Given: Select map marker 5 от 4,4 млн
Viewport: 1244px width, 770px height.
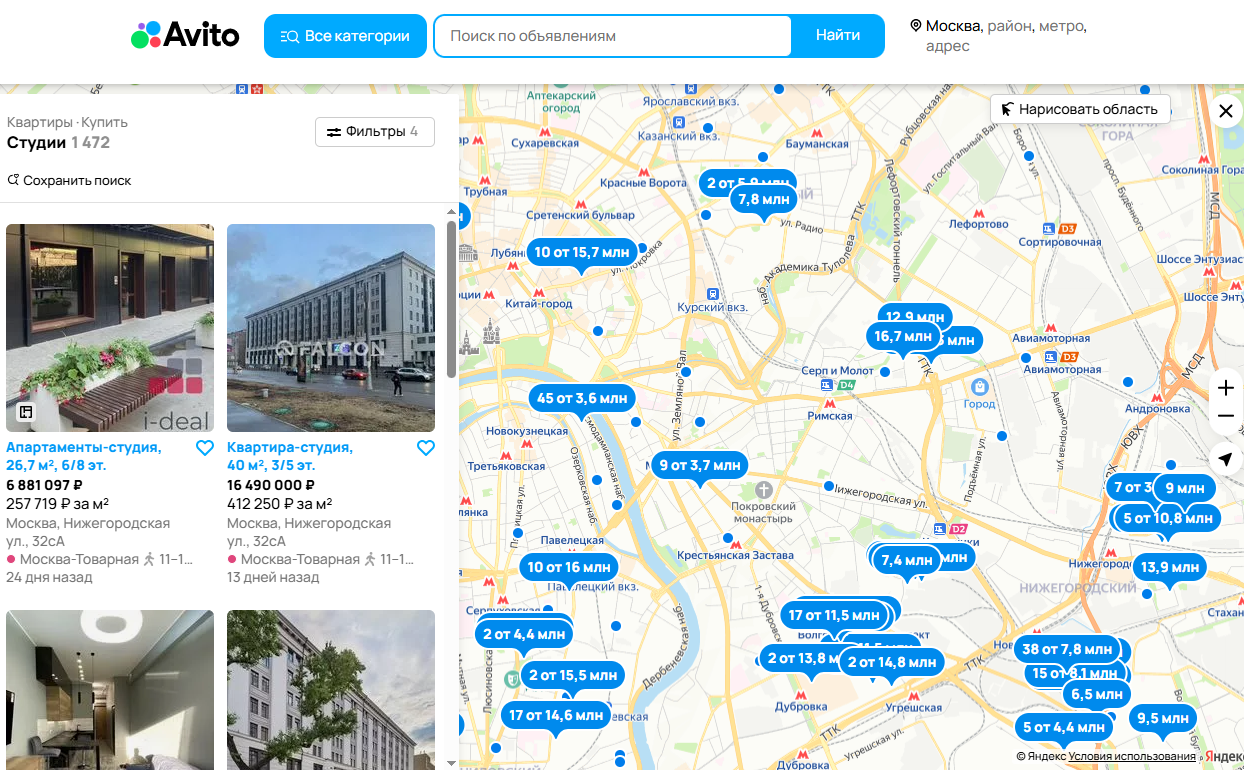Looking at the screenshot, I should [x=1064, y=728].
